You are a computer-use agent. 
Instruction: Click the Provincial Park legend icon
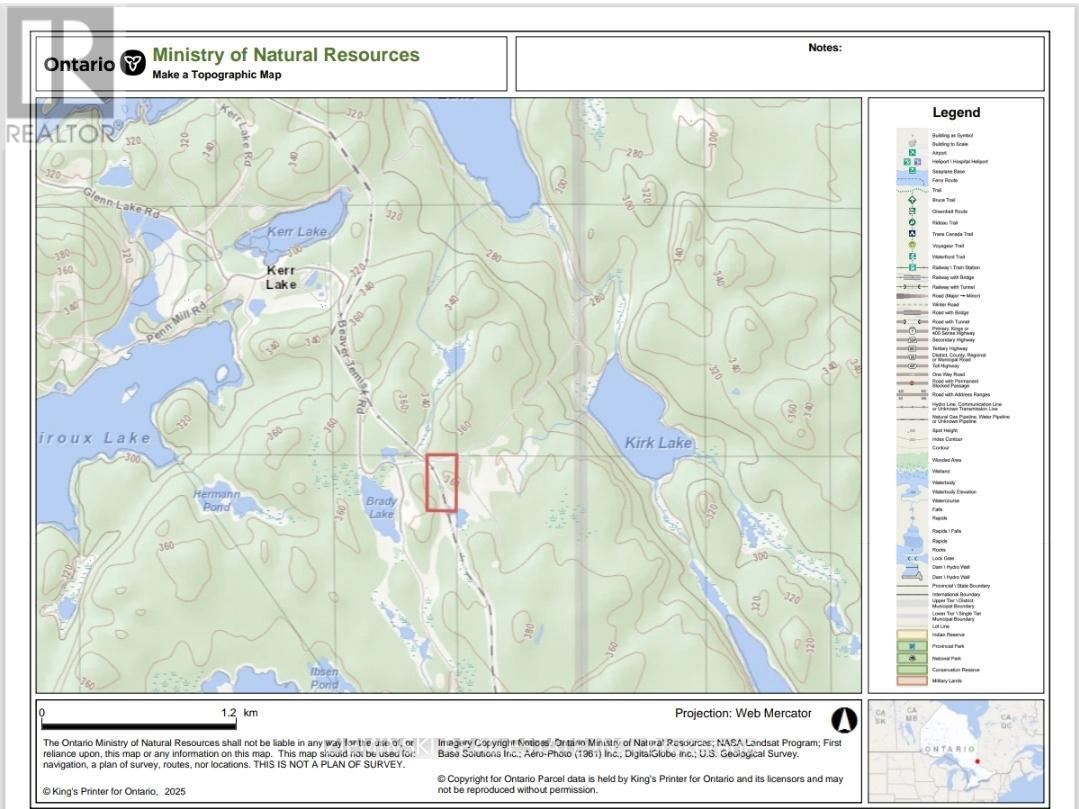[912, 646]
